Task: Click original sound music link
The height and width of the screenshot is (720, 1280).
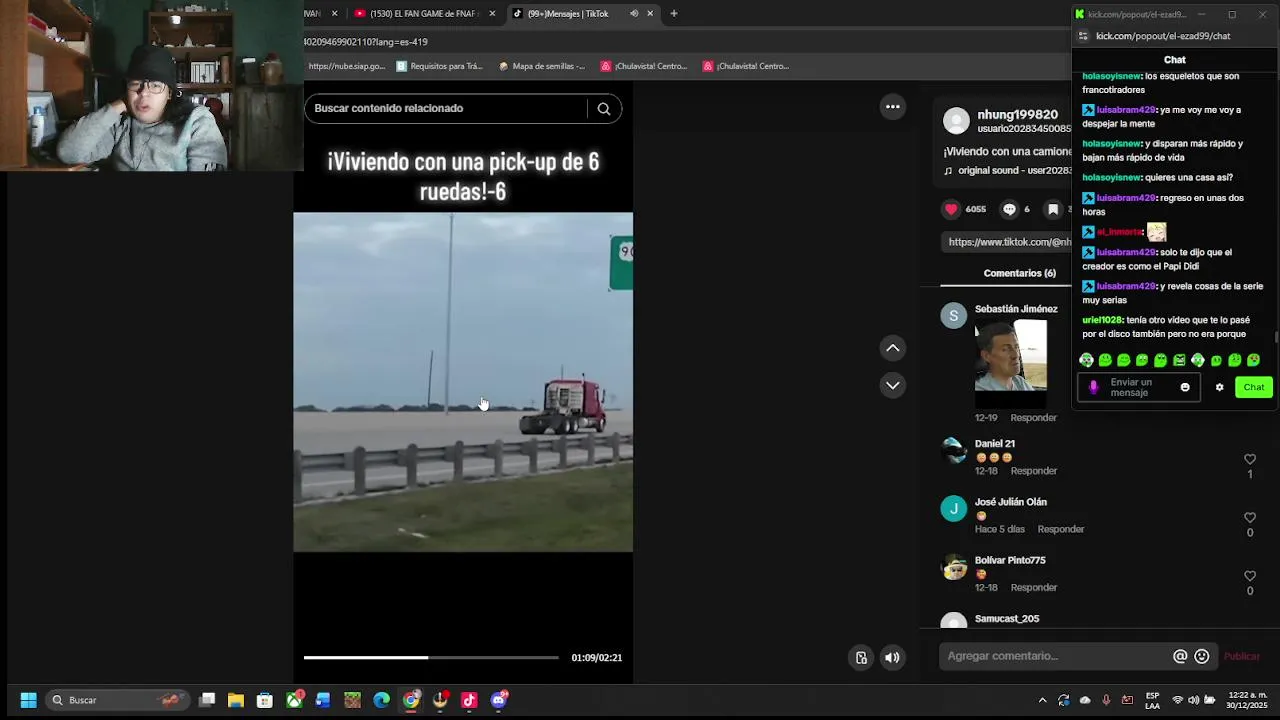Action: 1008,171
